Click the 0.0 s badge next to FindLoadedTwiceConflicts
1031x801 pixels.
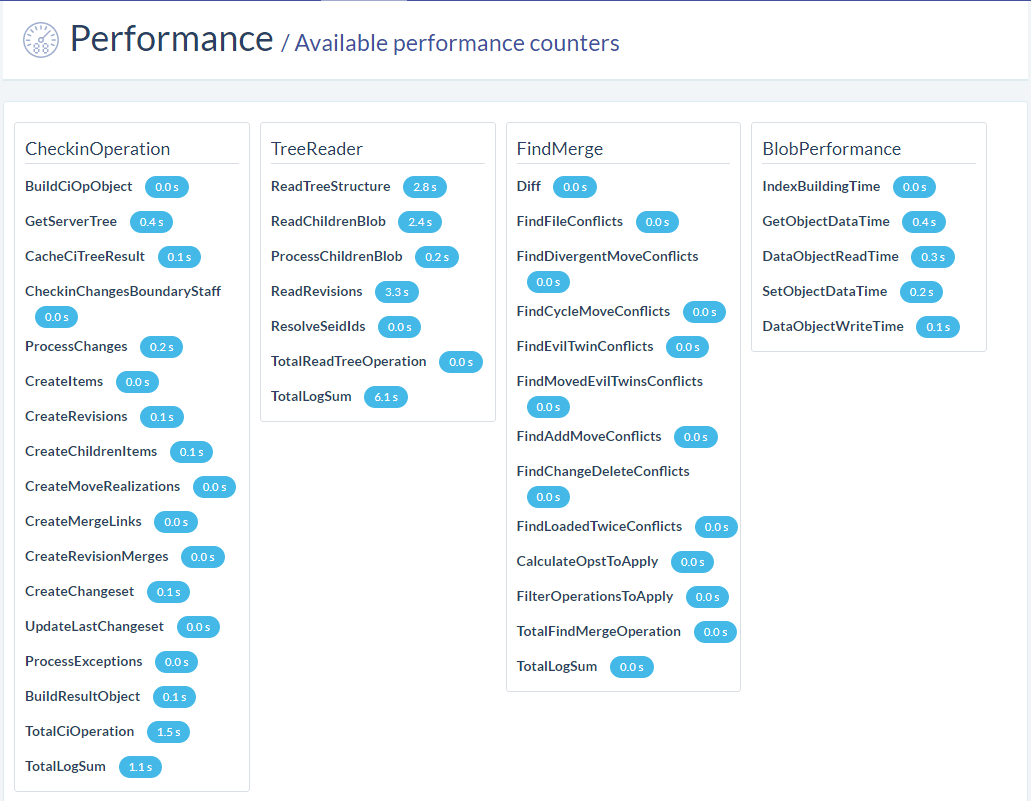[716, 527]
